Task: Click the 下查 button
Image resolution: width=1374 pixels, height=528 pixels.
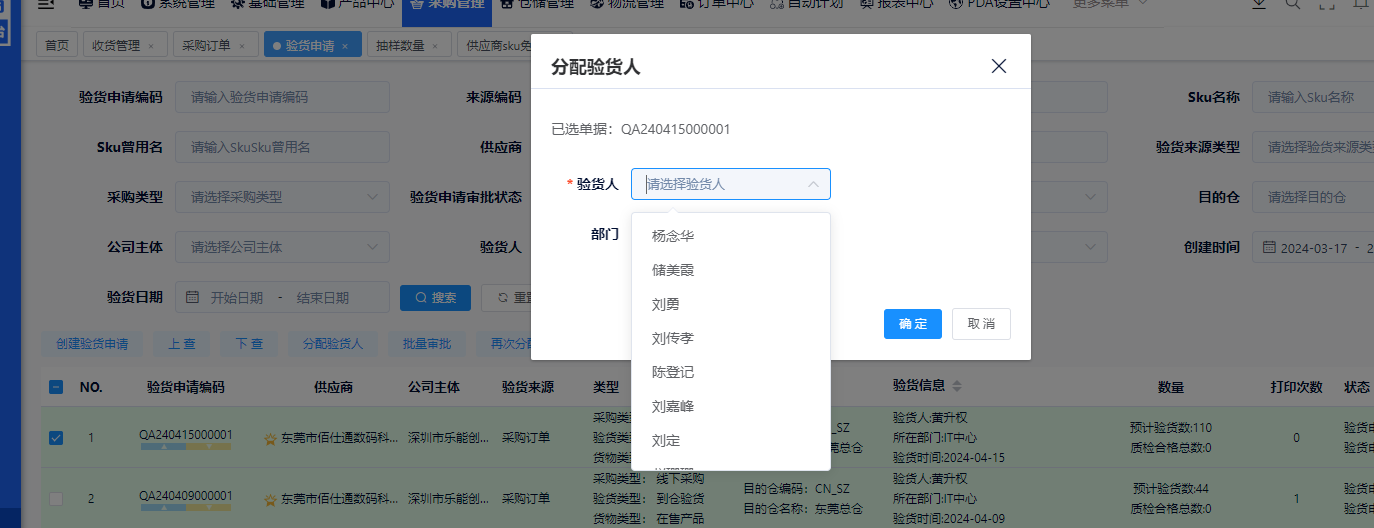Action: (x=249, y=344)
